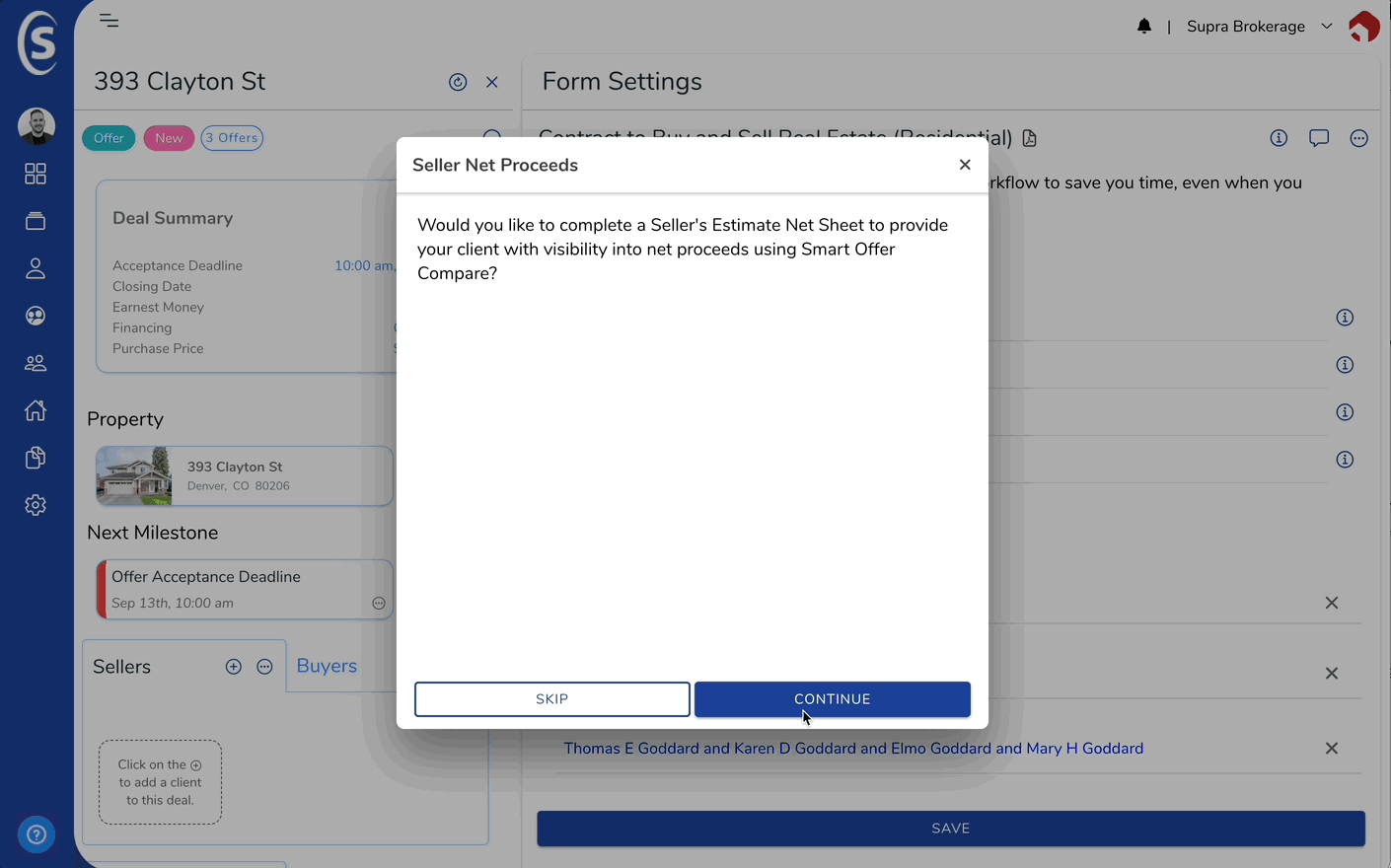Open the documents icon in the sidebar
The width and height of the screenshot is (1391, 868).
36,458
